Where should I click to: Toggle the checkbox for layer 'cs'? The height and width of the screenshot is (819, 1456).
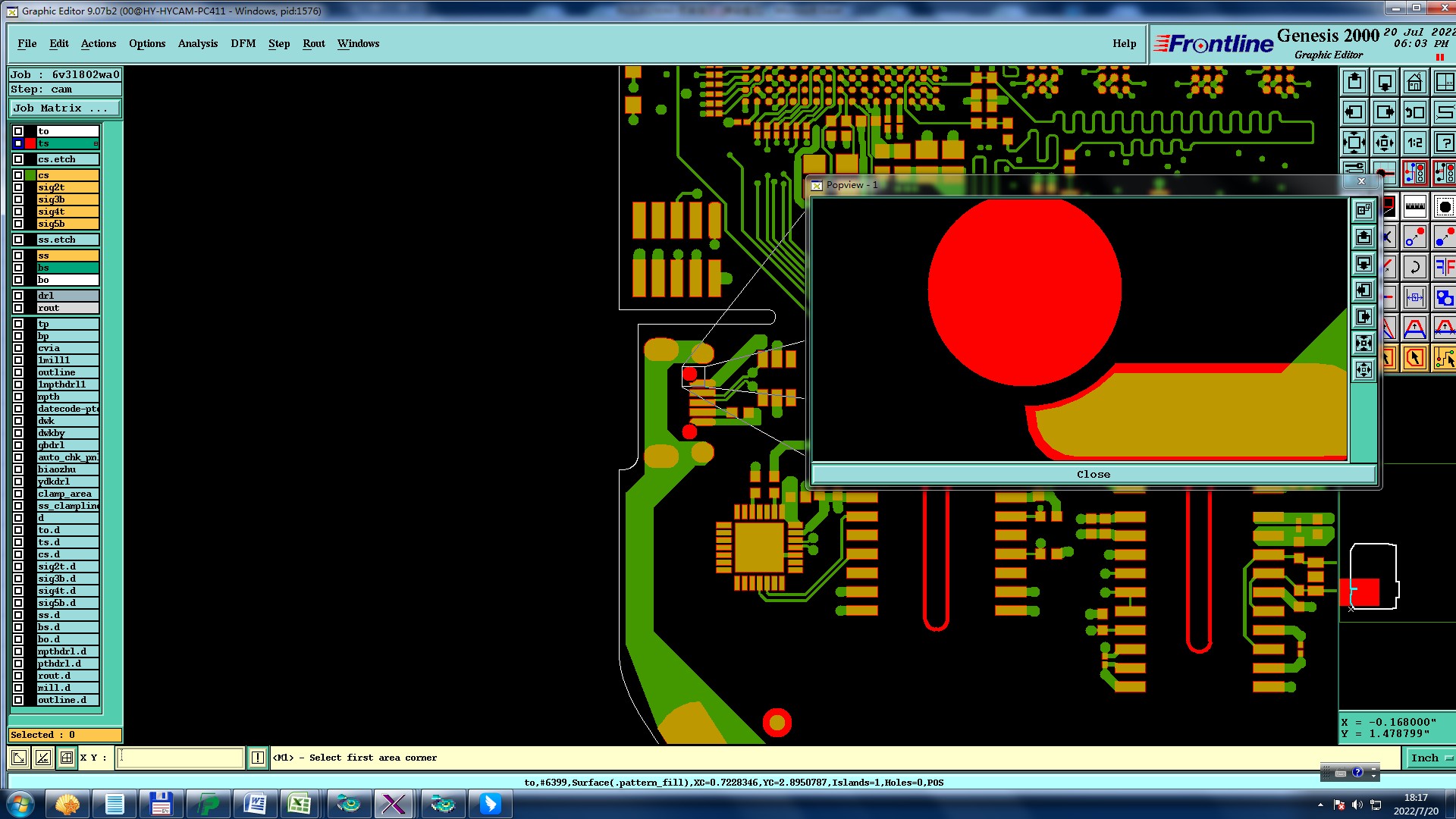pos(18,175)
